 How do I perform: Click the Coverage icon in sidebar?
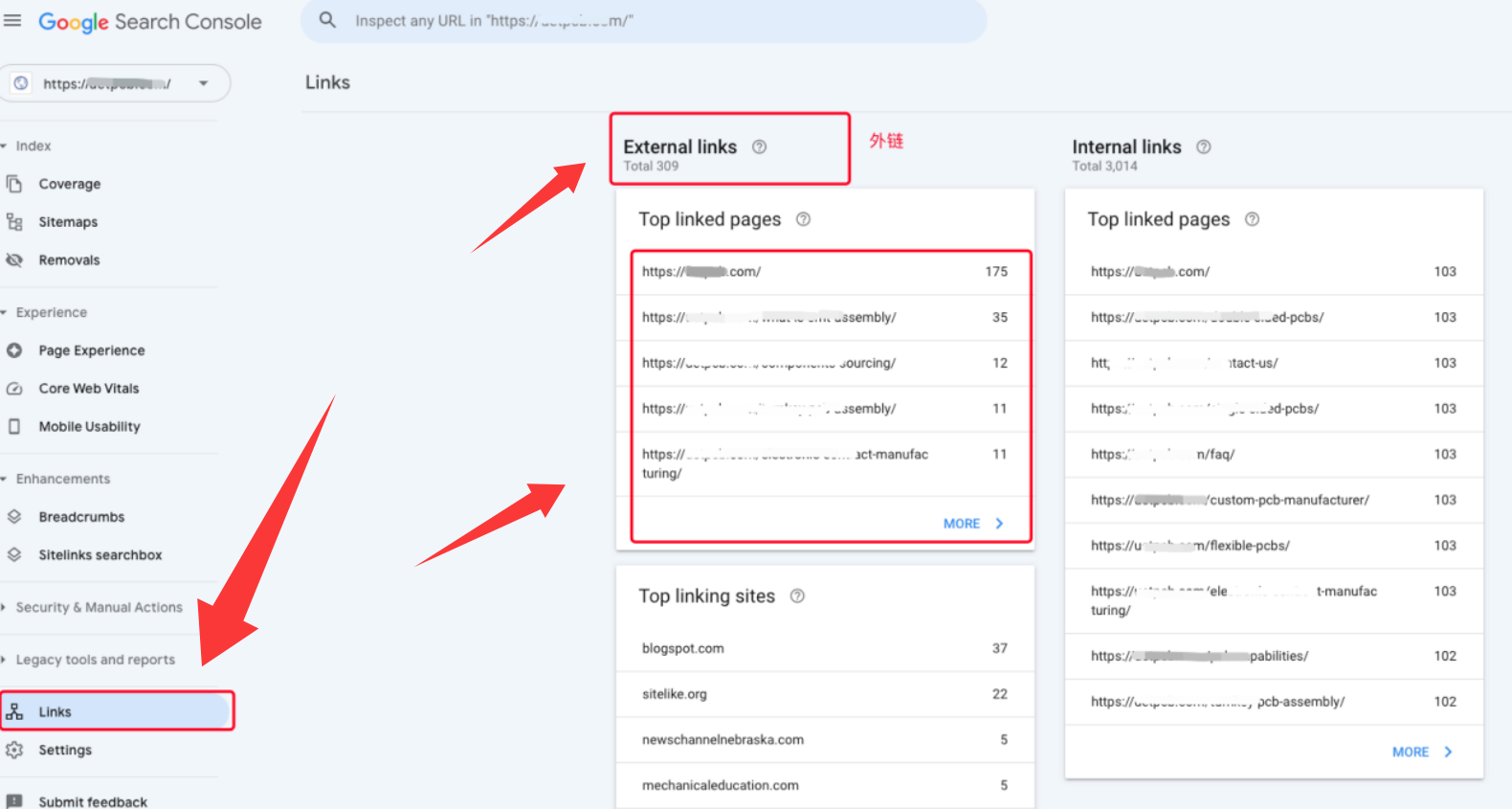point(14,183)
